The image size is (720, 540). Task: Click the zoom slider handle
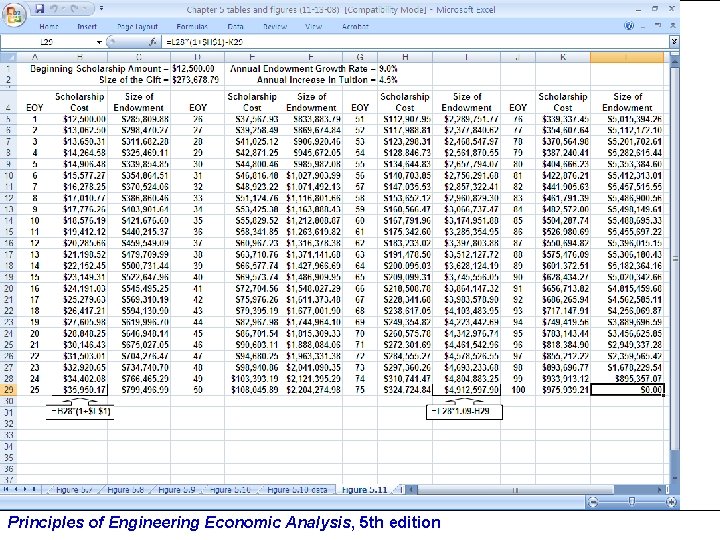(632, 502)
